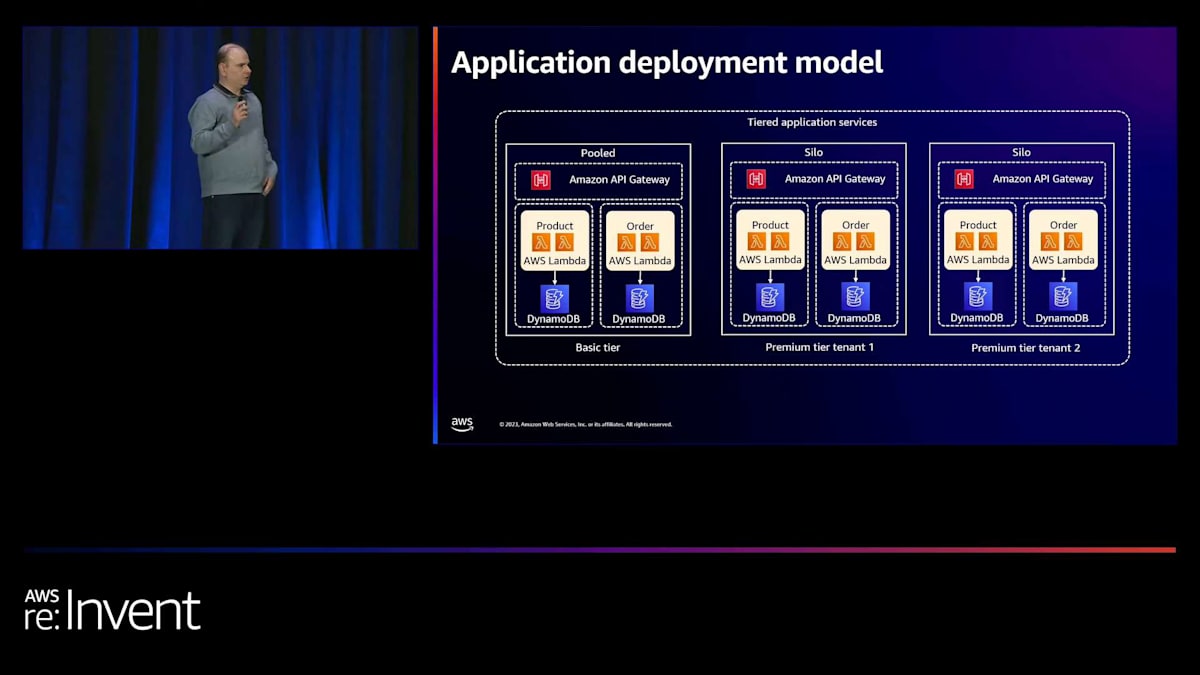Click the "Basic tier" caption
The height and width of the screenshot is (675, 1200).
[598, 348]
